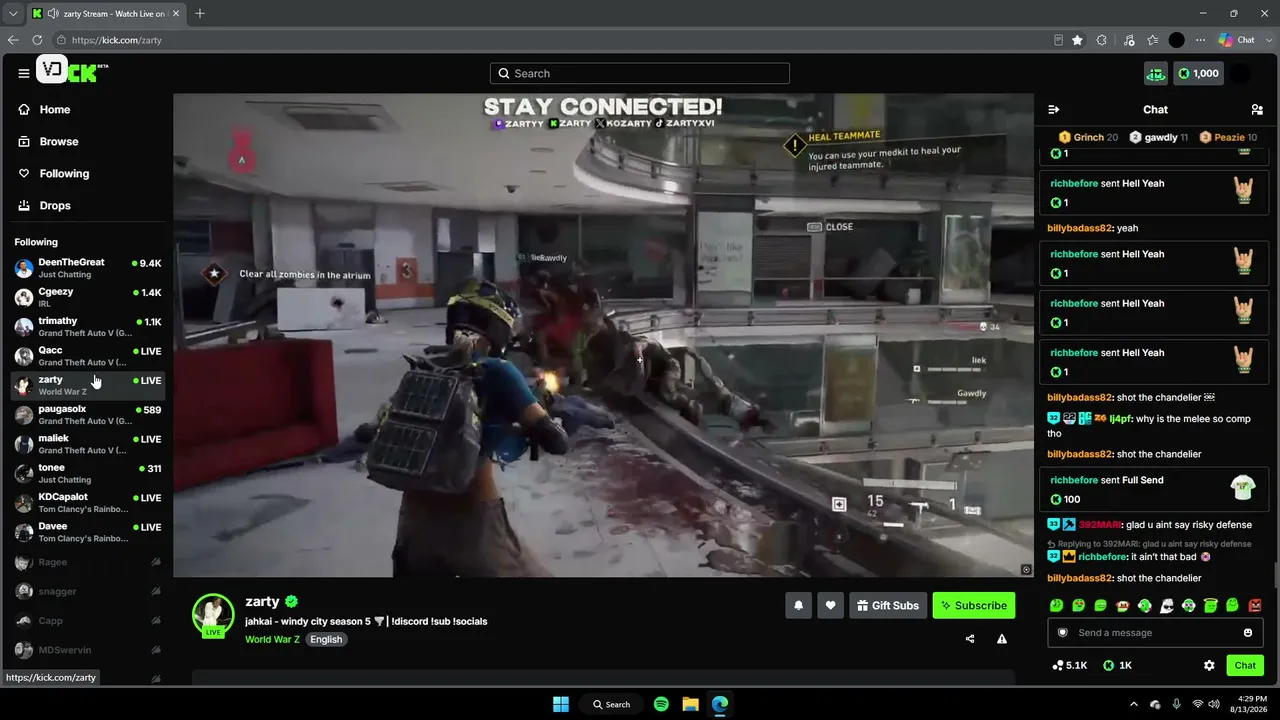1280x720 pixels.
Task: Click the Kick search field
Action: (x=640, y=73)
